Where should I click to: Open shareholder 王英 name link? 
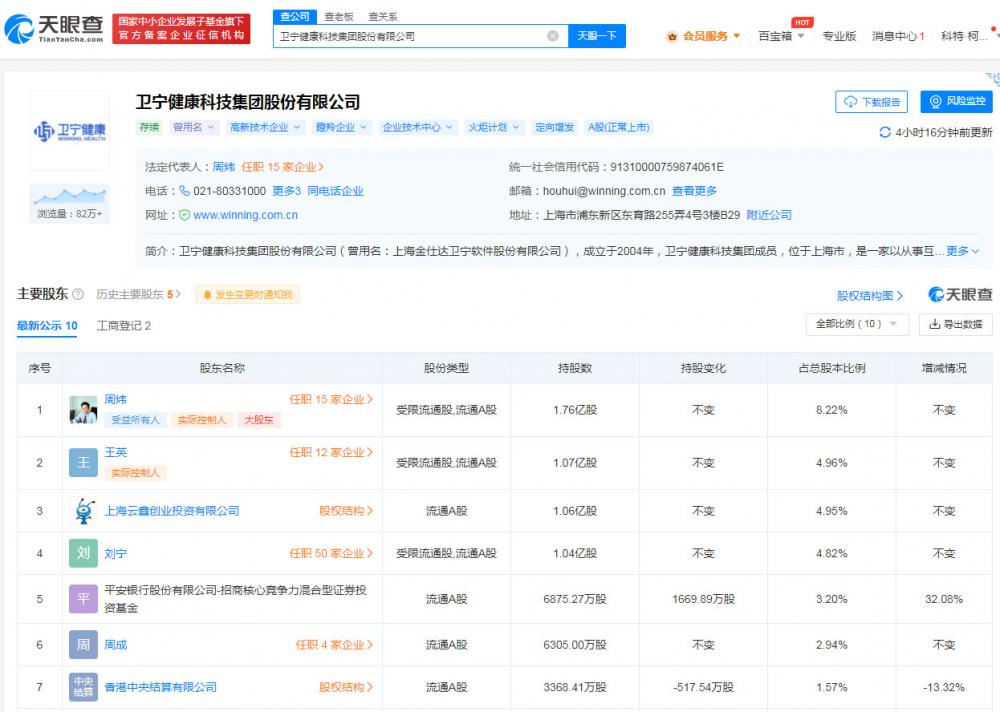[116, 452]
